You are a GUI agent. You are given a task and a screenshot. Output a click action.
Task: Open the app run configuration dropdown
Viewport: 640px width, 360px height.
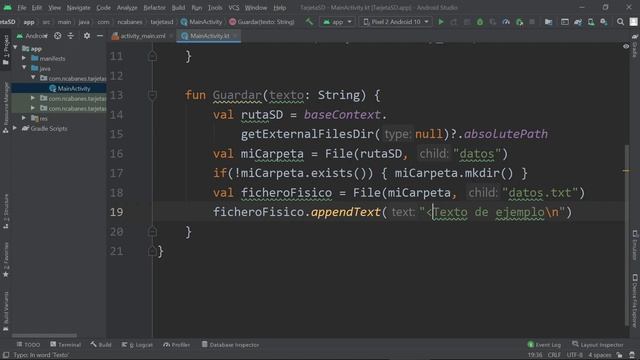tap(338, 22)
